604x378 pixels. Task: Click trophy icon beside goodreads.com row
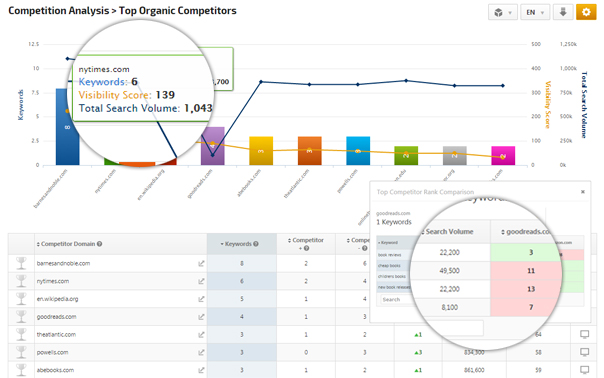point(21,316)
